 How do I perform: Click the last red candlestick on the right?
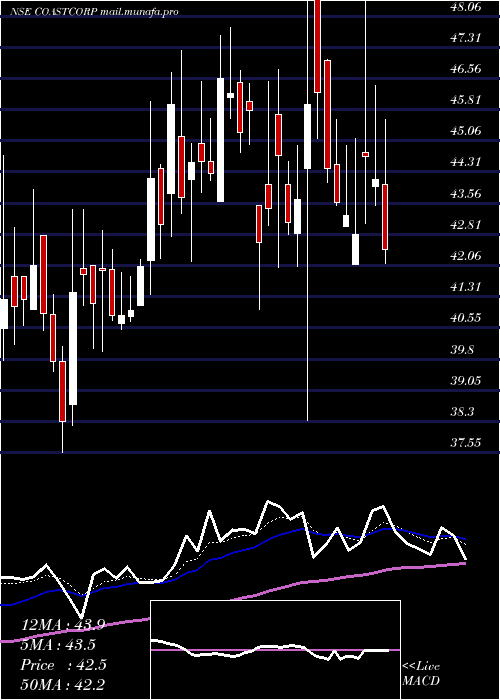(385, 217)
